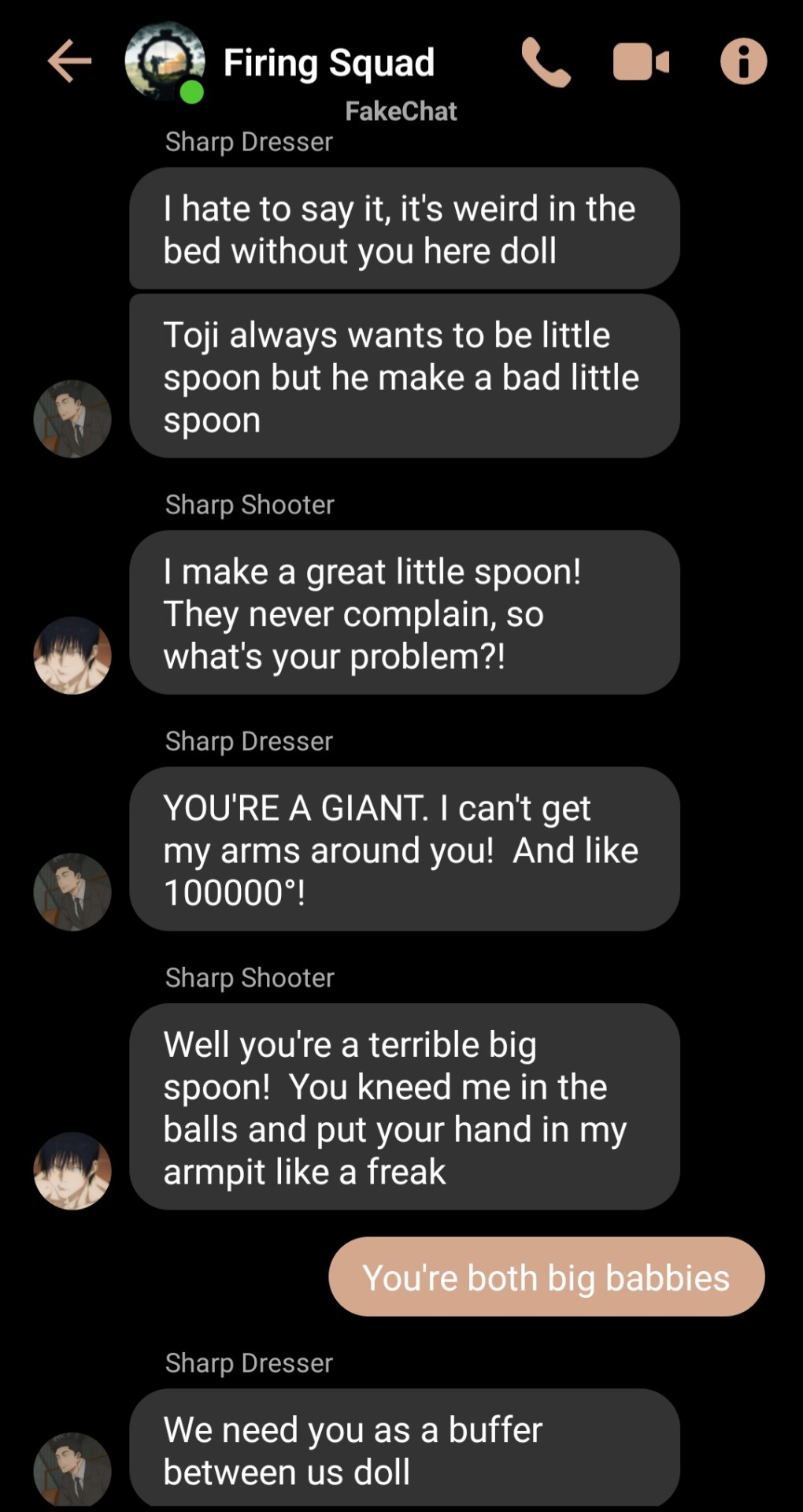Open Sharp Dresser's avatar beside buffer message
This screenshot has width=803, height=1512.
pyautogui.click(x=72, y=1469)
